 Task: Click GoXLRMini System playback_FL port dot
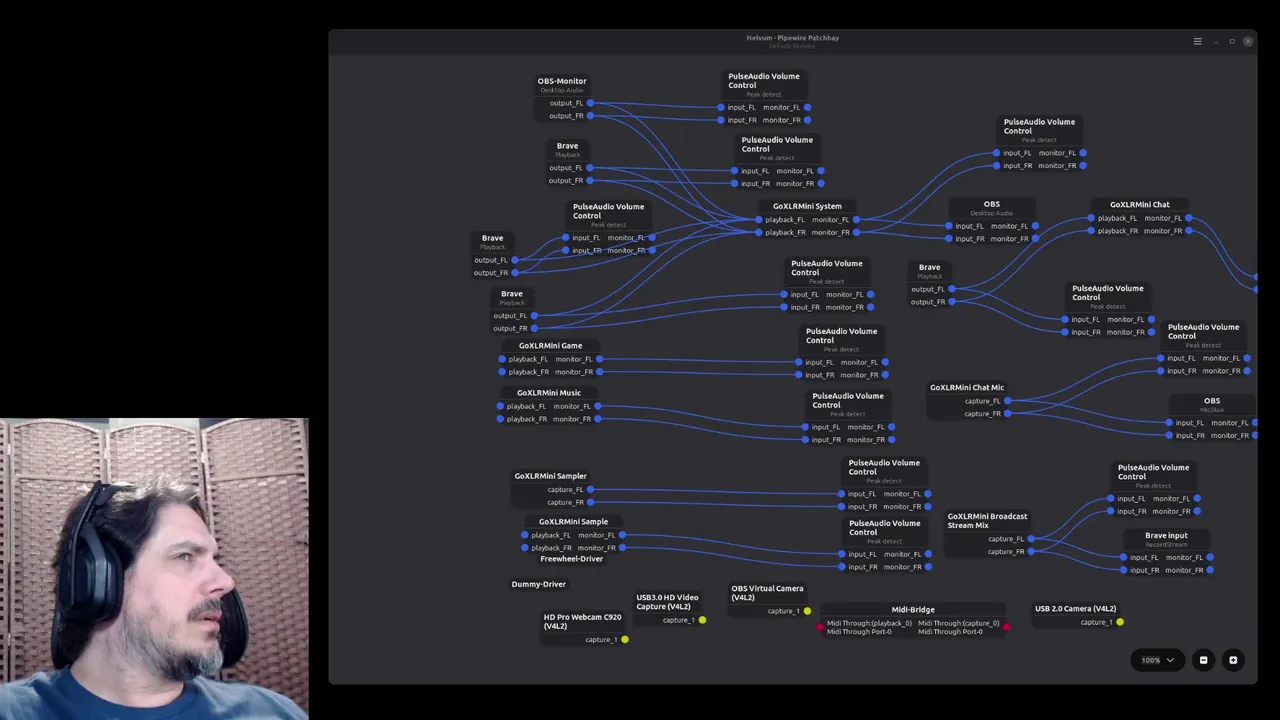pos(758,220)
